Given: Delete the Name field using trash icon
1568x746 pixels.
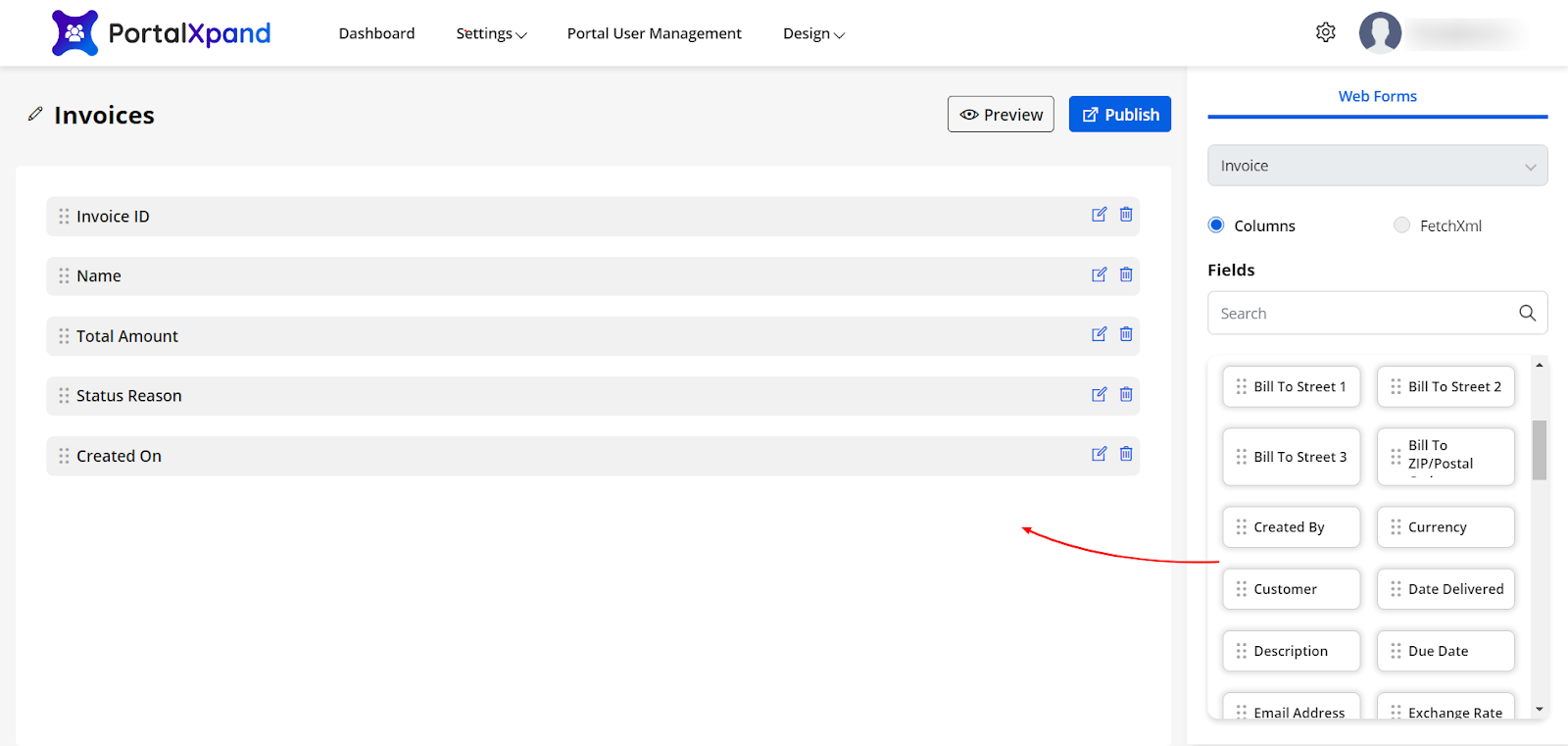Looking at the screenshot, I should pos(1126,274).
